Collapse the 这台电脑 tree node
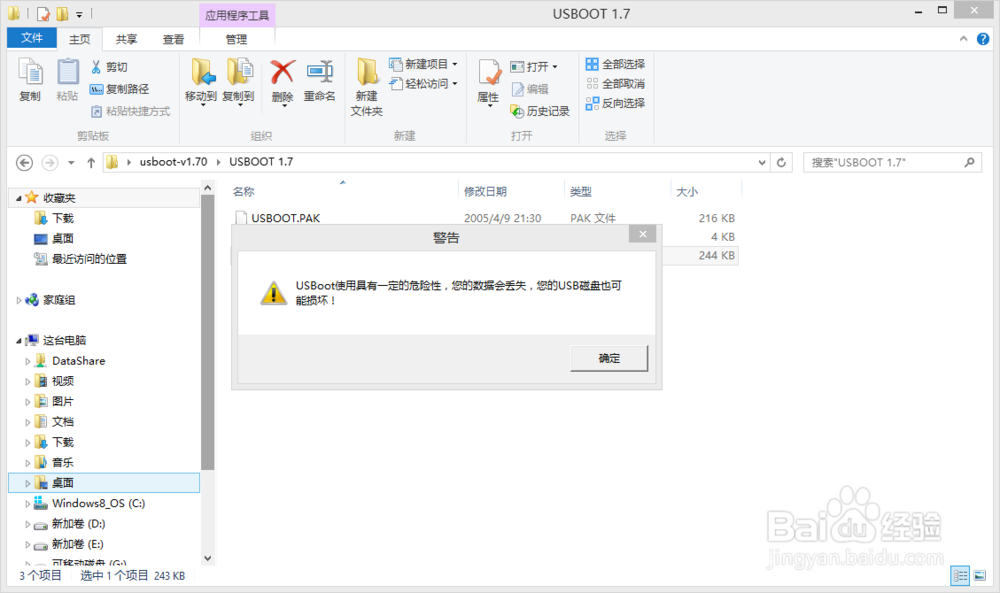This screenshot has height=593, width=1000. [20, 339]
